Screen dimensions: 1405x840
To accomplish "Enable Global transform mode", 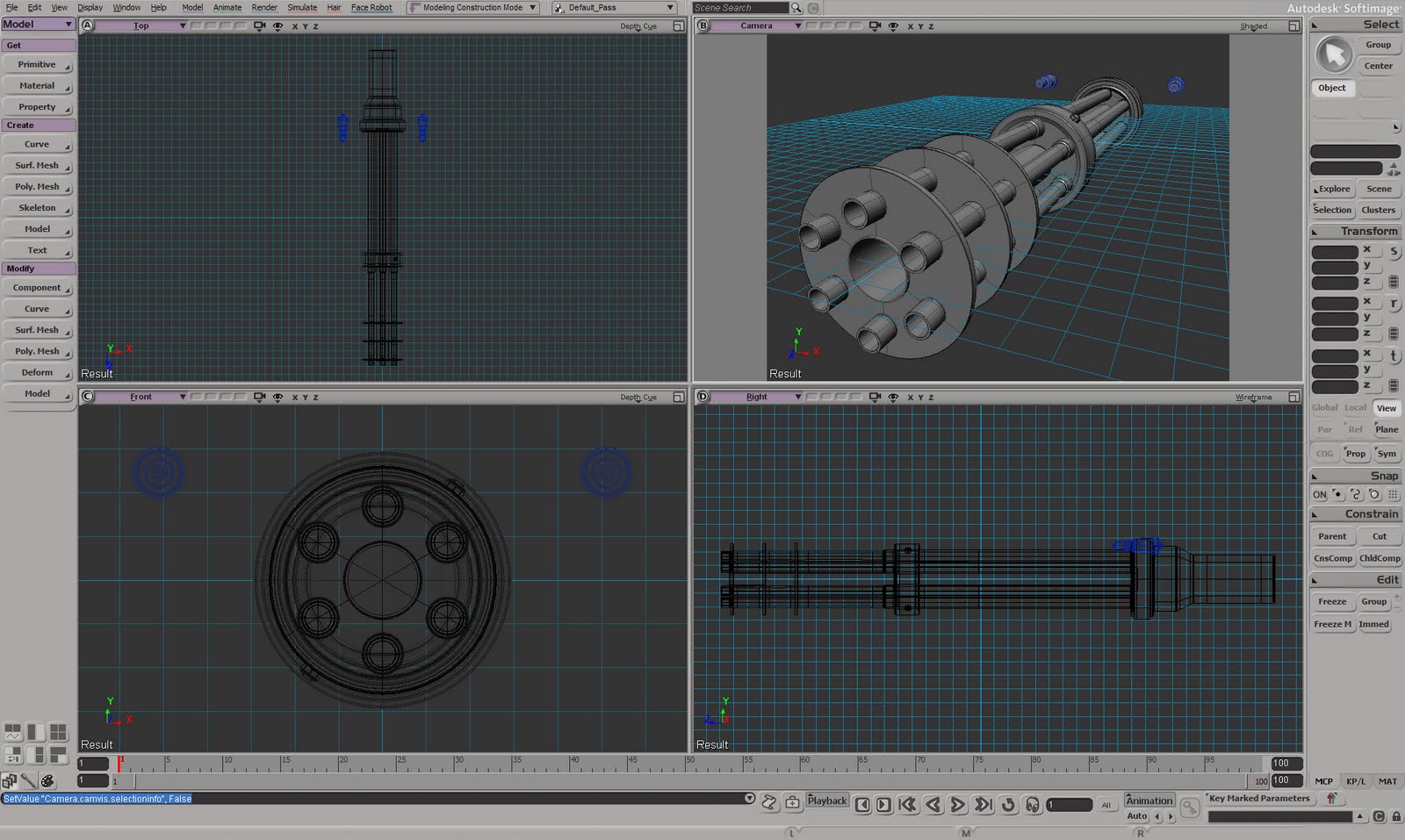I will point(1325,408).
